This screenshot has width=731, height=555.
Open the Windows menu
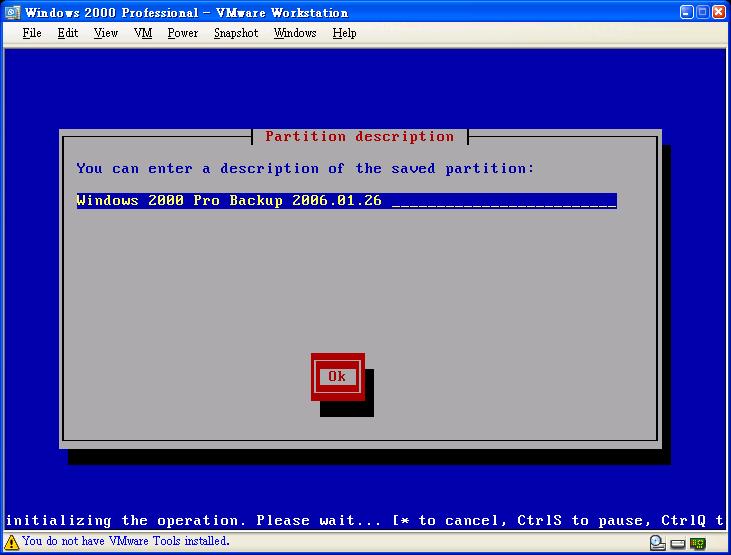point(295,33)
